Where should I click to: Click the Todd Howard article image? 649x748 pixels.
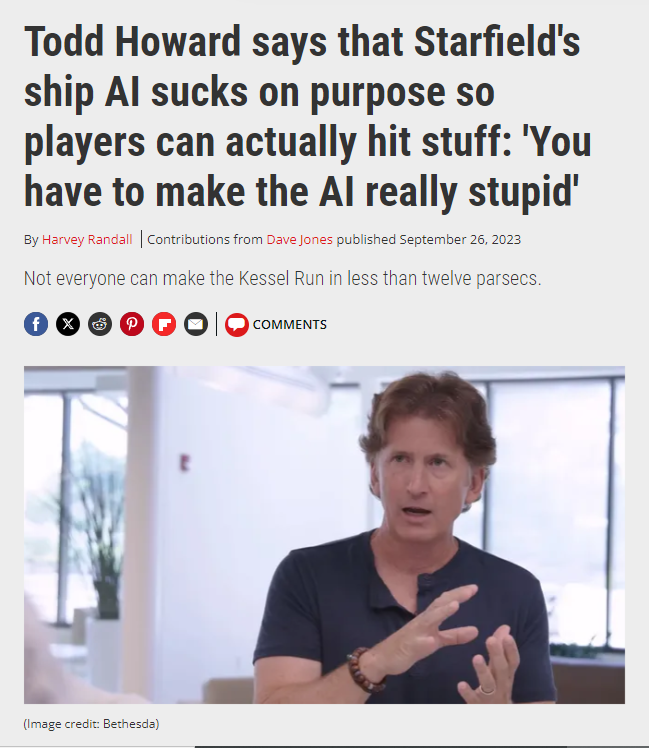324,535
